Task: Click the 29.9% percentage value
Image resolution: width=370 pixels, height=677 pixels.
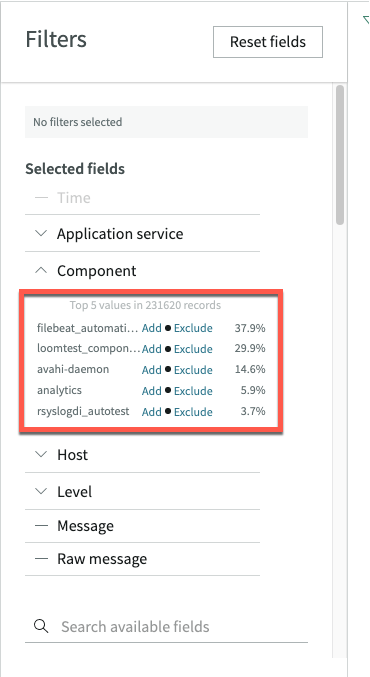Action: pos(250,349)
